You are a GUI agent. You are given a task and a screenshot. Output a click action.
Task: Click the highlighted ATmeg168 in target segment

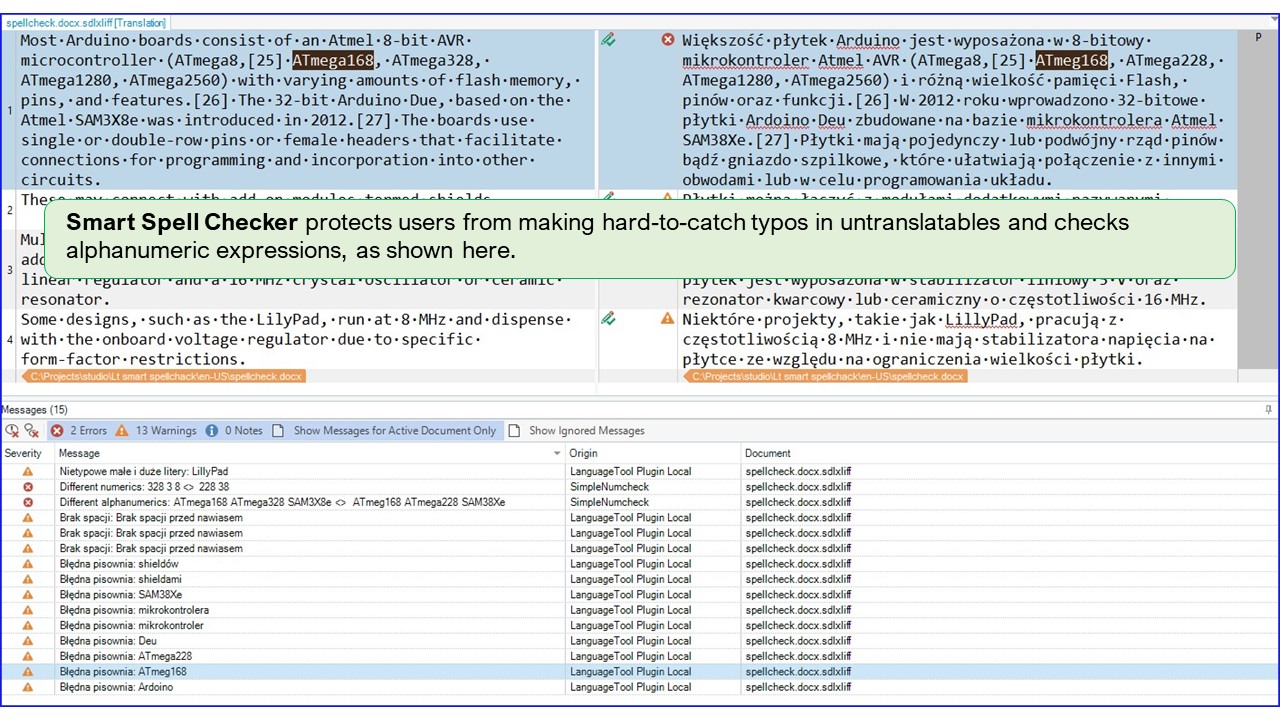(1071, 60)
